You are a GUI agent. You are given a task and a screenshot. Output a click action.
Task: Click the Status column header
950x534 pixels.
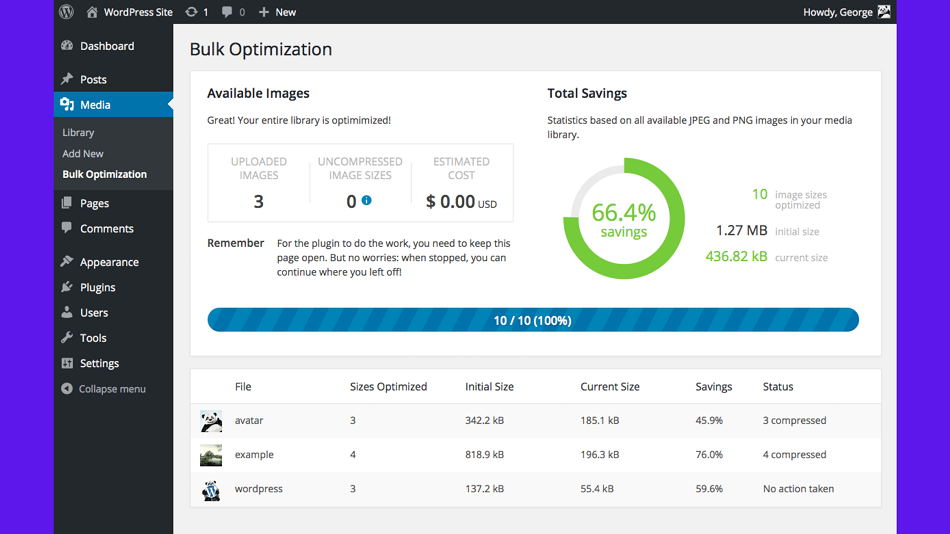[778, 387]
